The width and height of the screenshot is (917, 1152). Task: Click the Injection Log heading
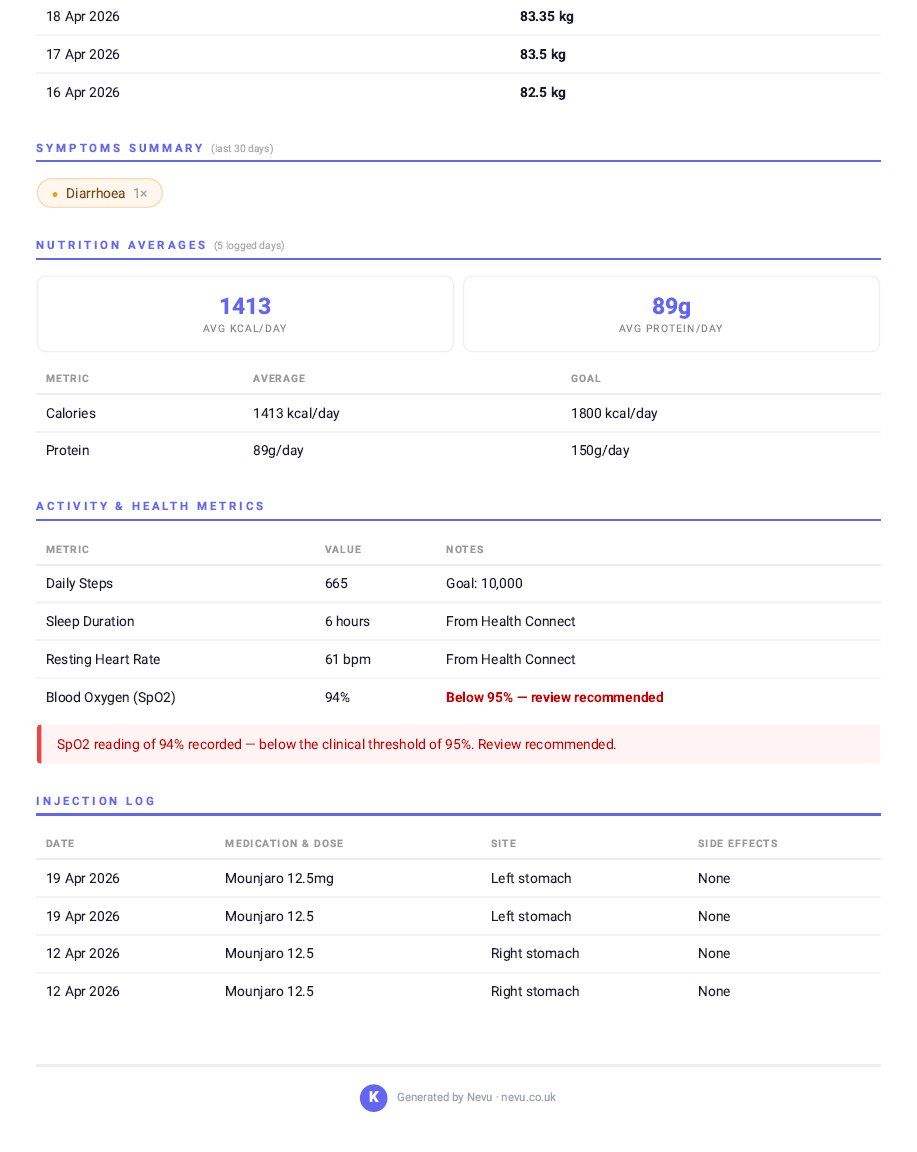(96, 801)
